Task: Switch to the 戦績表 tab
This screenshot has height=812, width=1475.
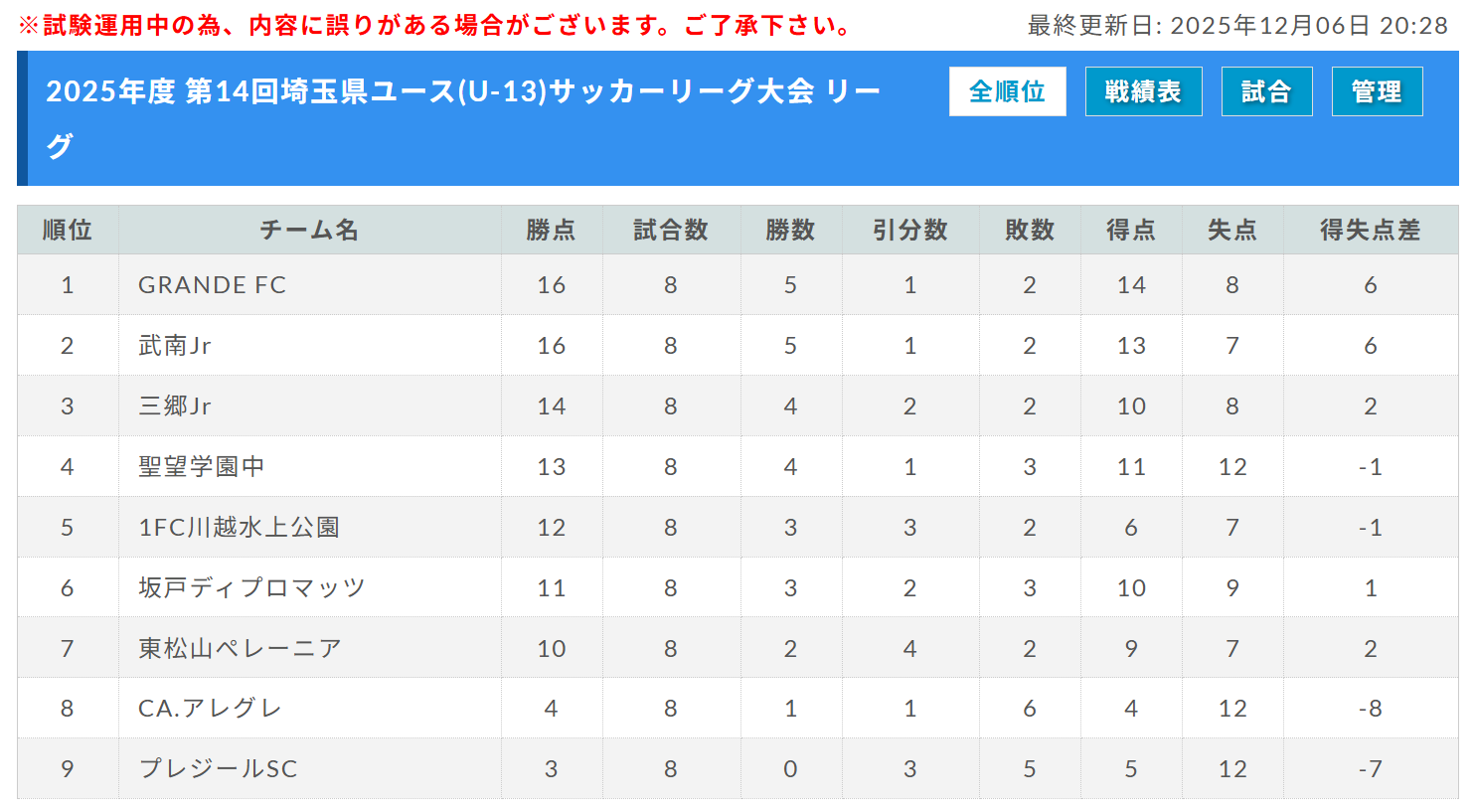Action: point(1143,91)
